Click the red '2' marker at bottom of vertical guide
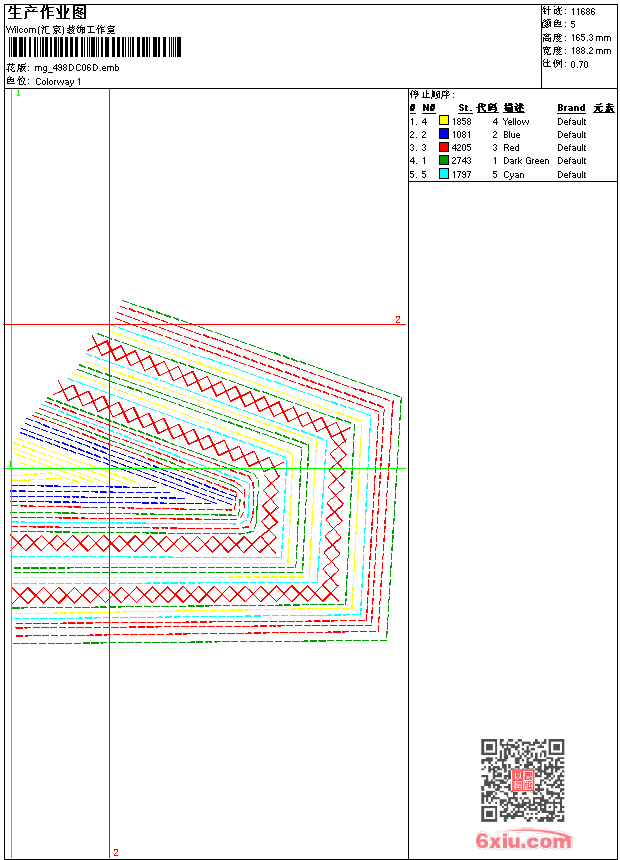The image size is (620, 860). (116, 852)
